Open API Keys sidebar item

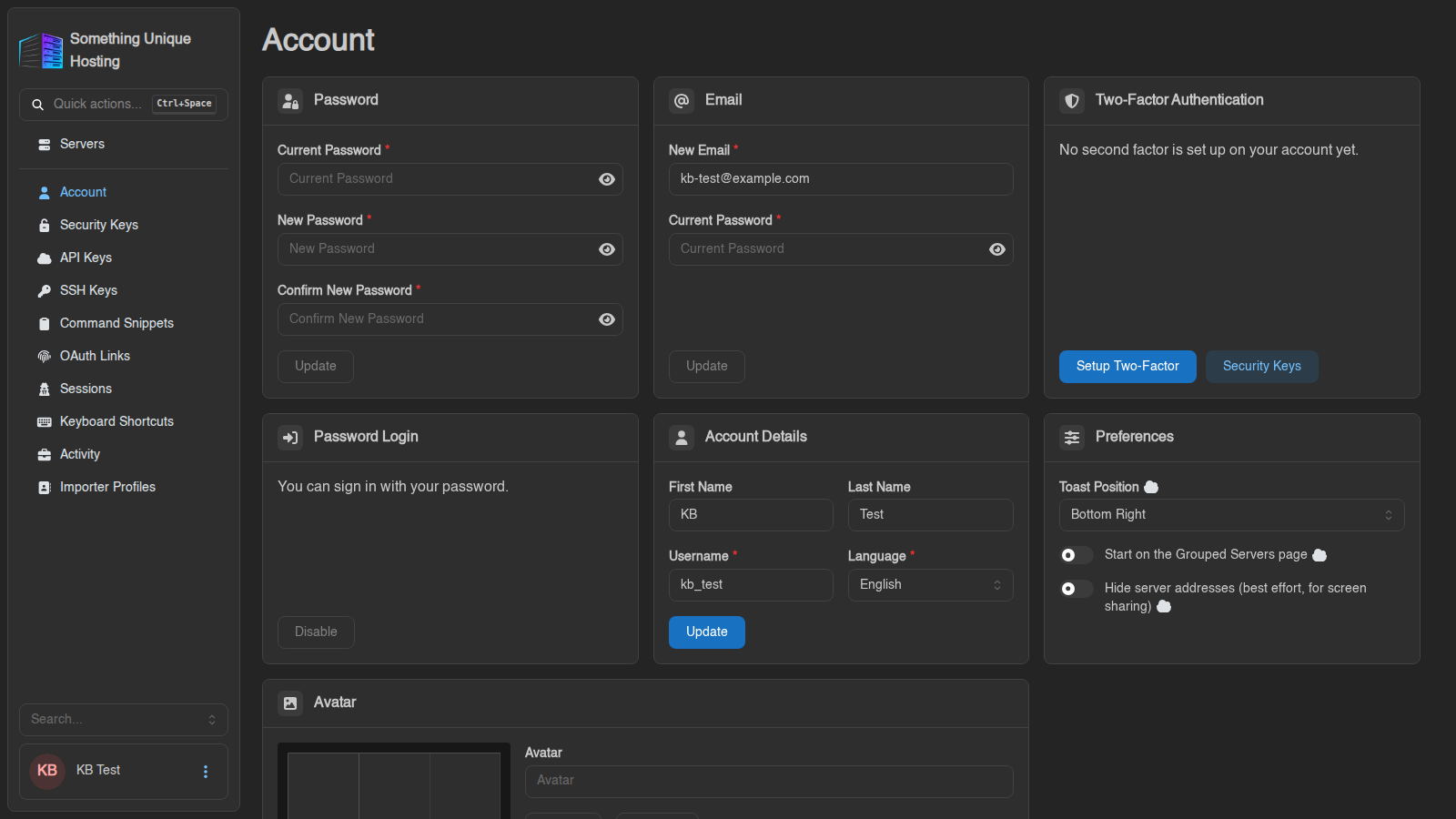[124, 258]
